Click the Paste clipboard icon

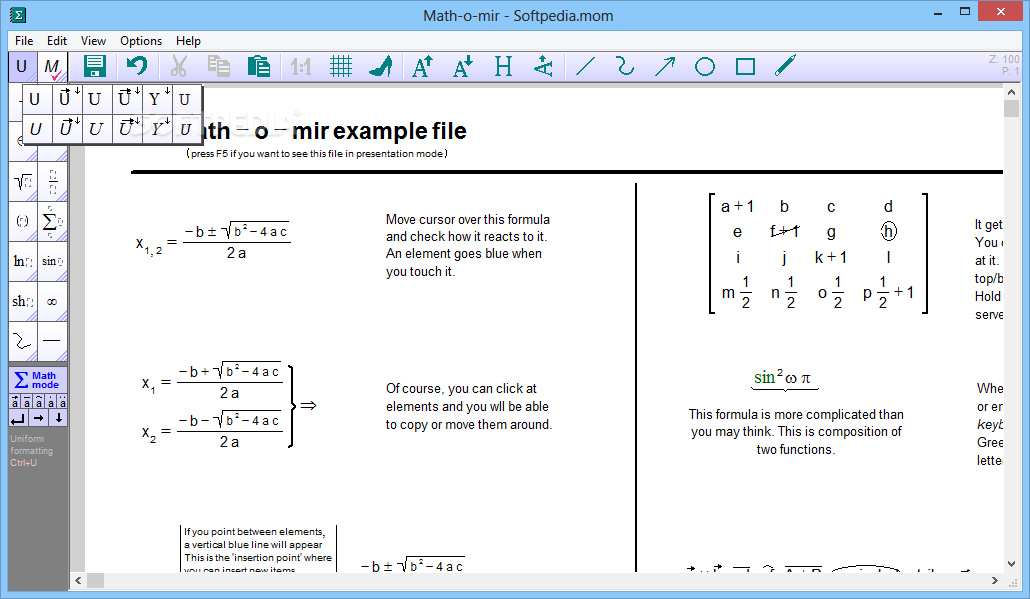click(259, 66)
